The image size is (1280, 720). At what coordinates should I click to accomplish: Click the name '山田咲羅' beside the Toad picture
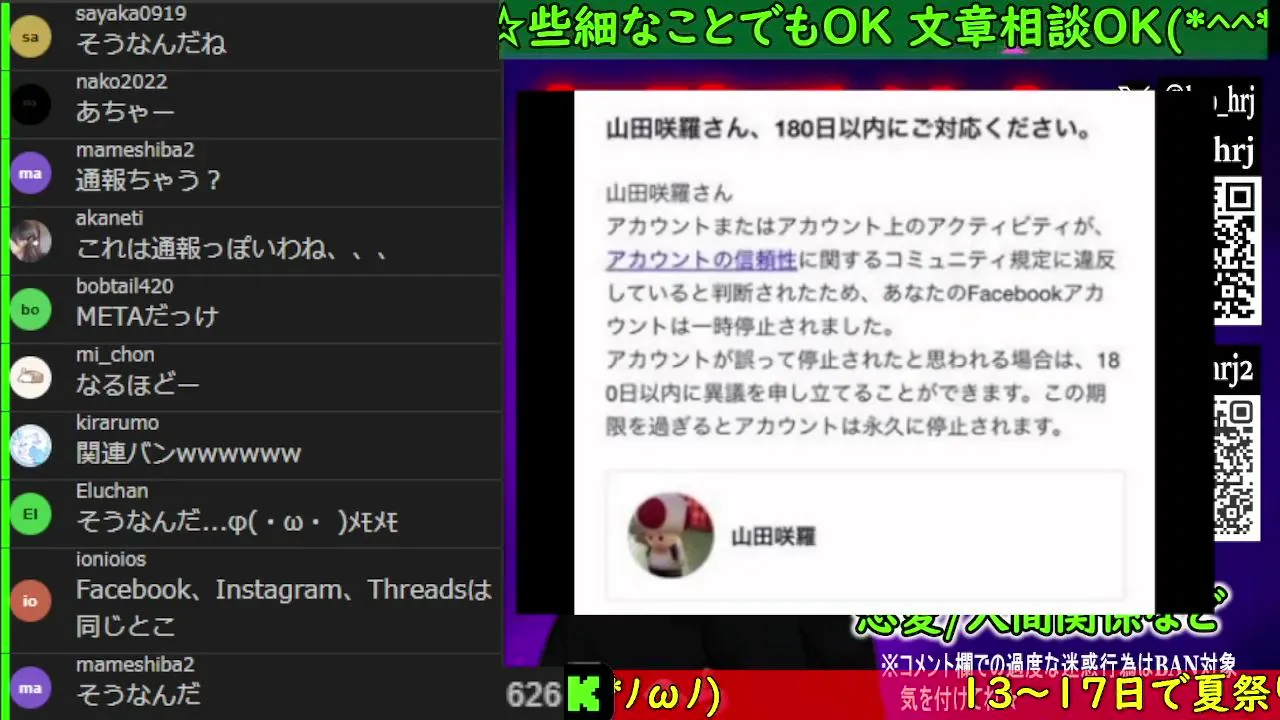coord(774,536)
